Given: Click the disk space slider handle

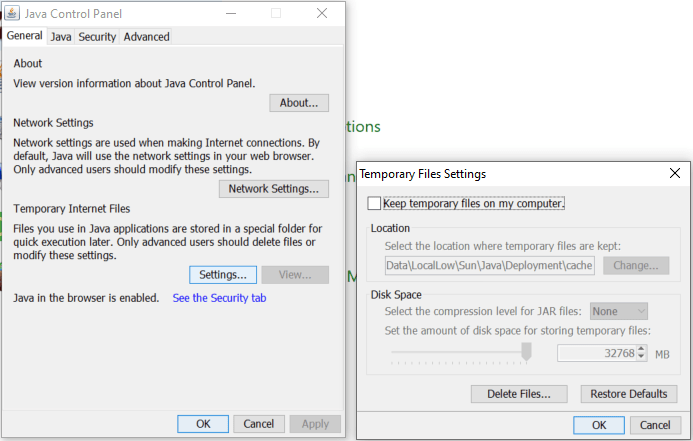Looking at the screenshot, I should (526, 352).
